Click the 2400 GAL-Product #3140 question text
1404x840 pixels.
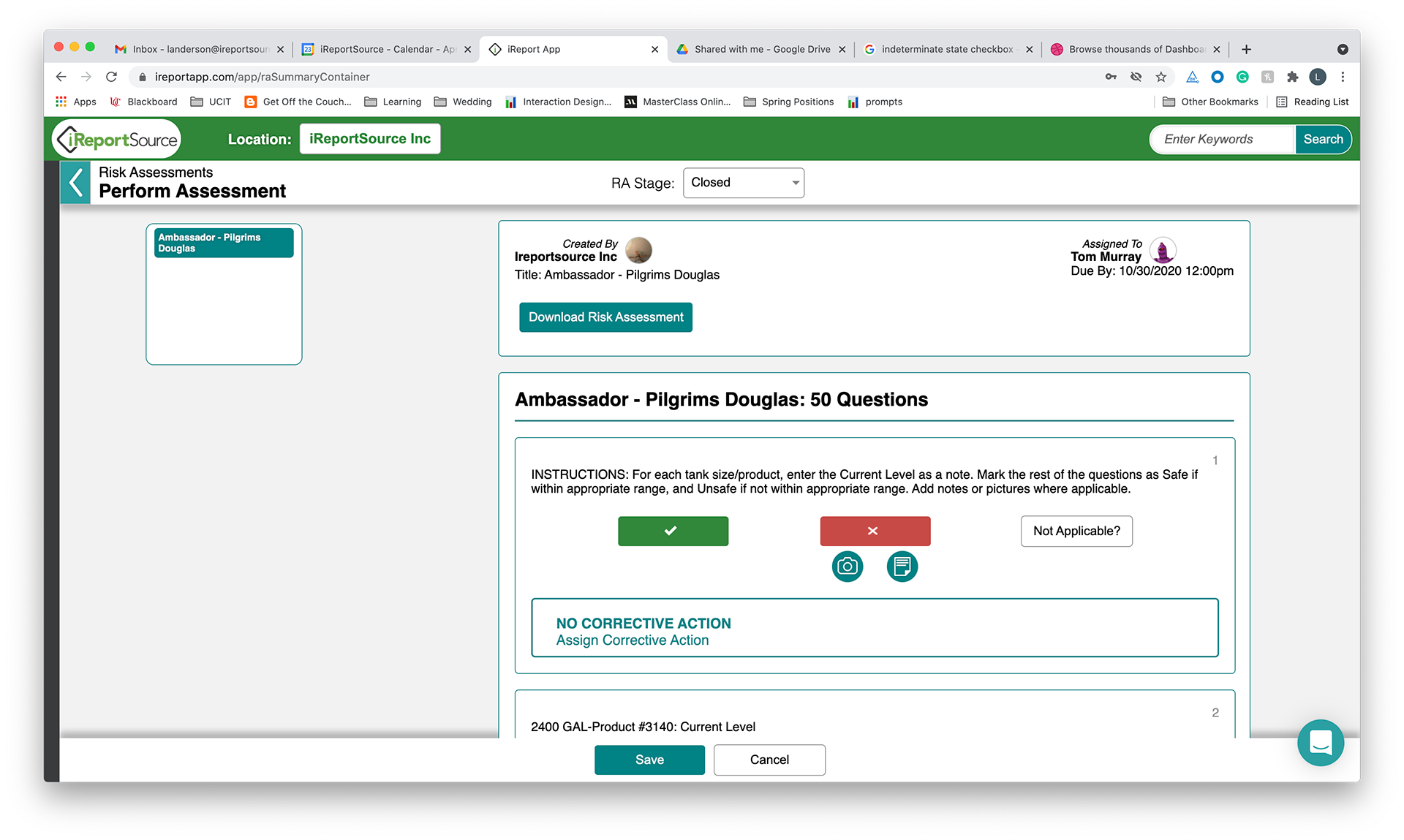tap(643, 727)
